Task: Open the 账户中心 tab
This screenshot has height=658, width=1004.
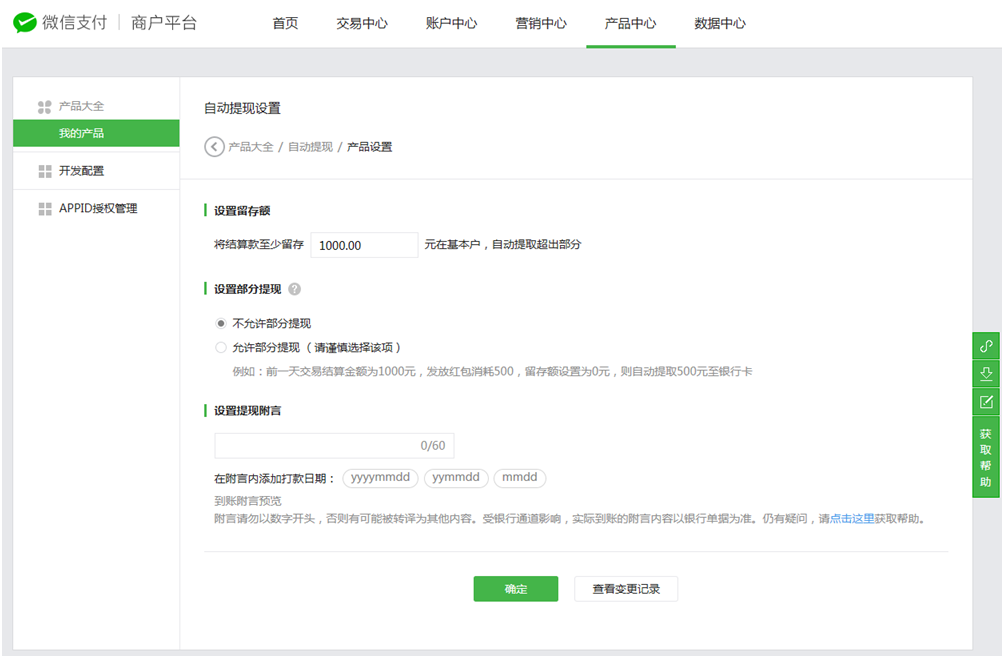Action: (451, 23)
